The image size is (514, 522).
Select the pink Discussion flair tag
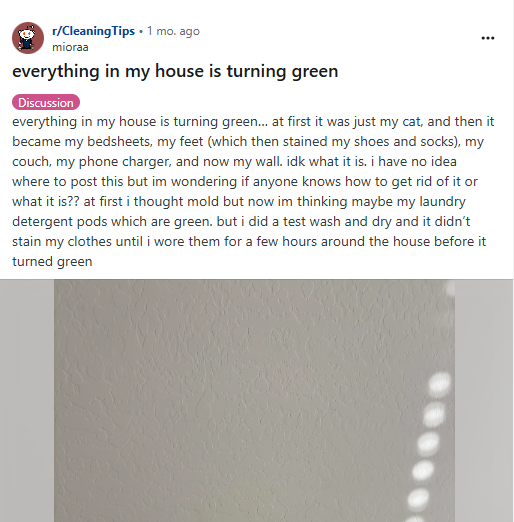(x=46, y=102)
